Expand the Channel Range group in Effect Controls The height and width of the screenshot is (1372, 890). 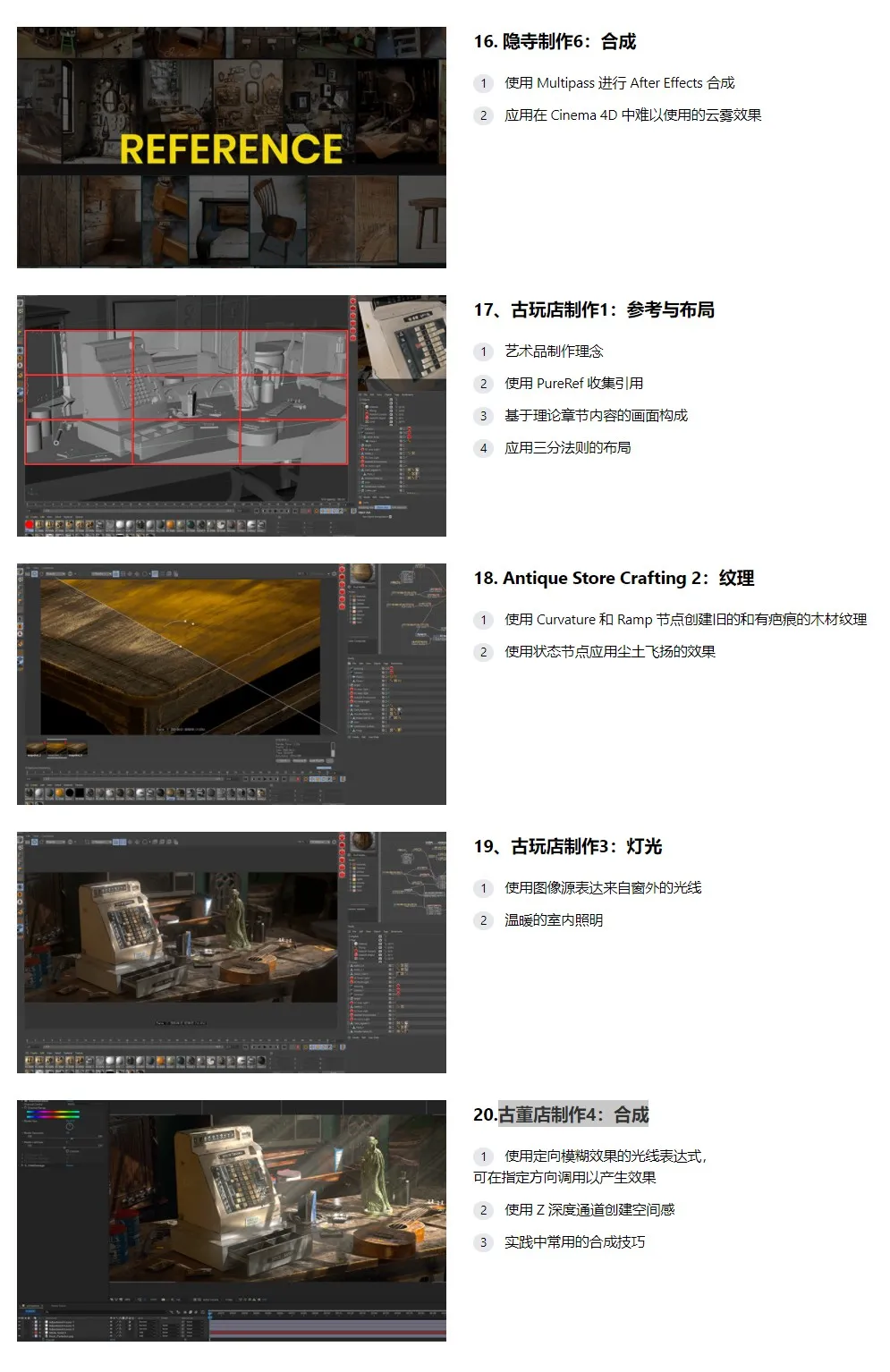[23, 1107]
